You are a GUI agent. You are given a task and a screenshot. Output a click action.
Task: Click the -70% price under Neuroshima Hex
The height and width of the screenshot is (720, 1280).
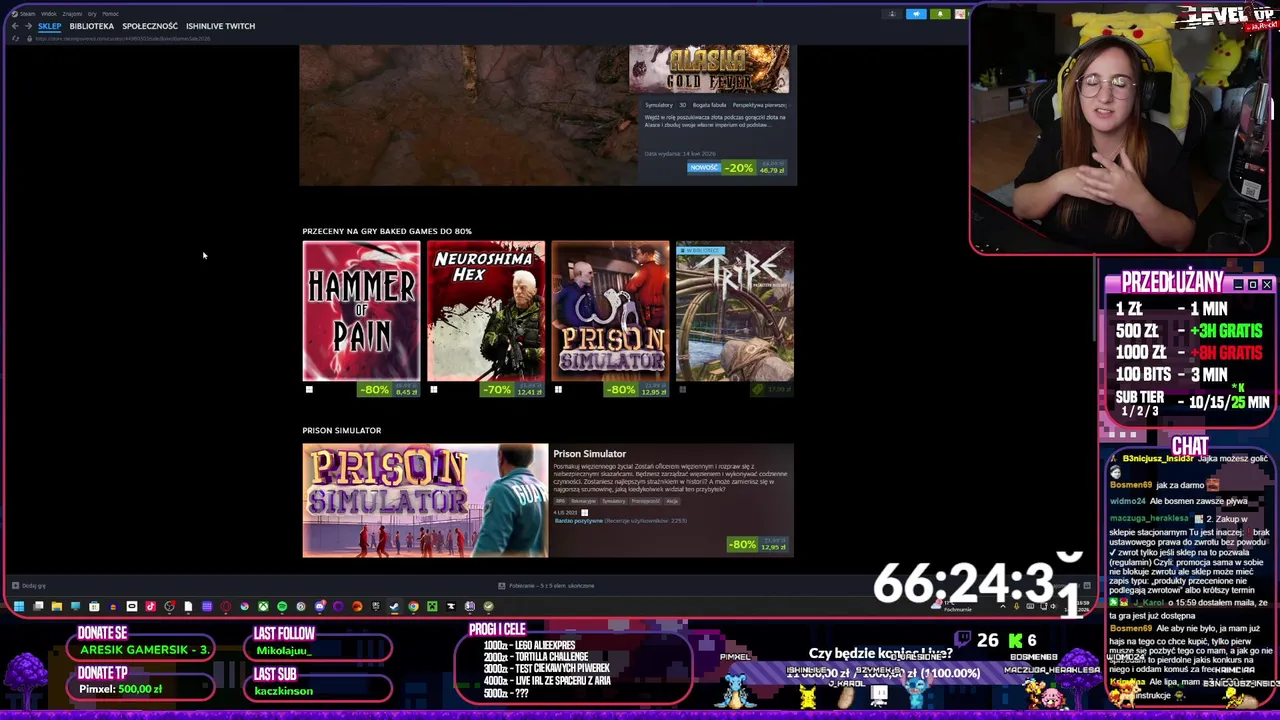pyautogui.click(x=513, y=390)
